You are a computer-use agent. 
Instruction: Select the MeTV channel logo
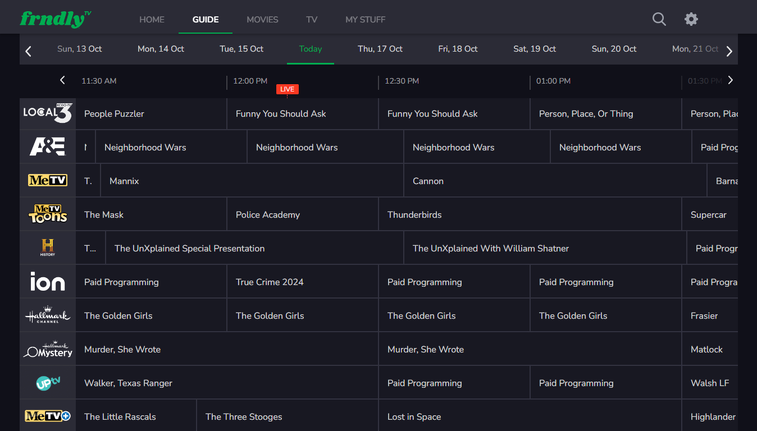[48, 181]
